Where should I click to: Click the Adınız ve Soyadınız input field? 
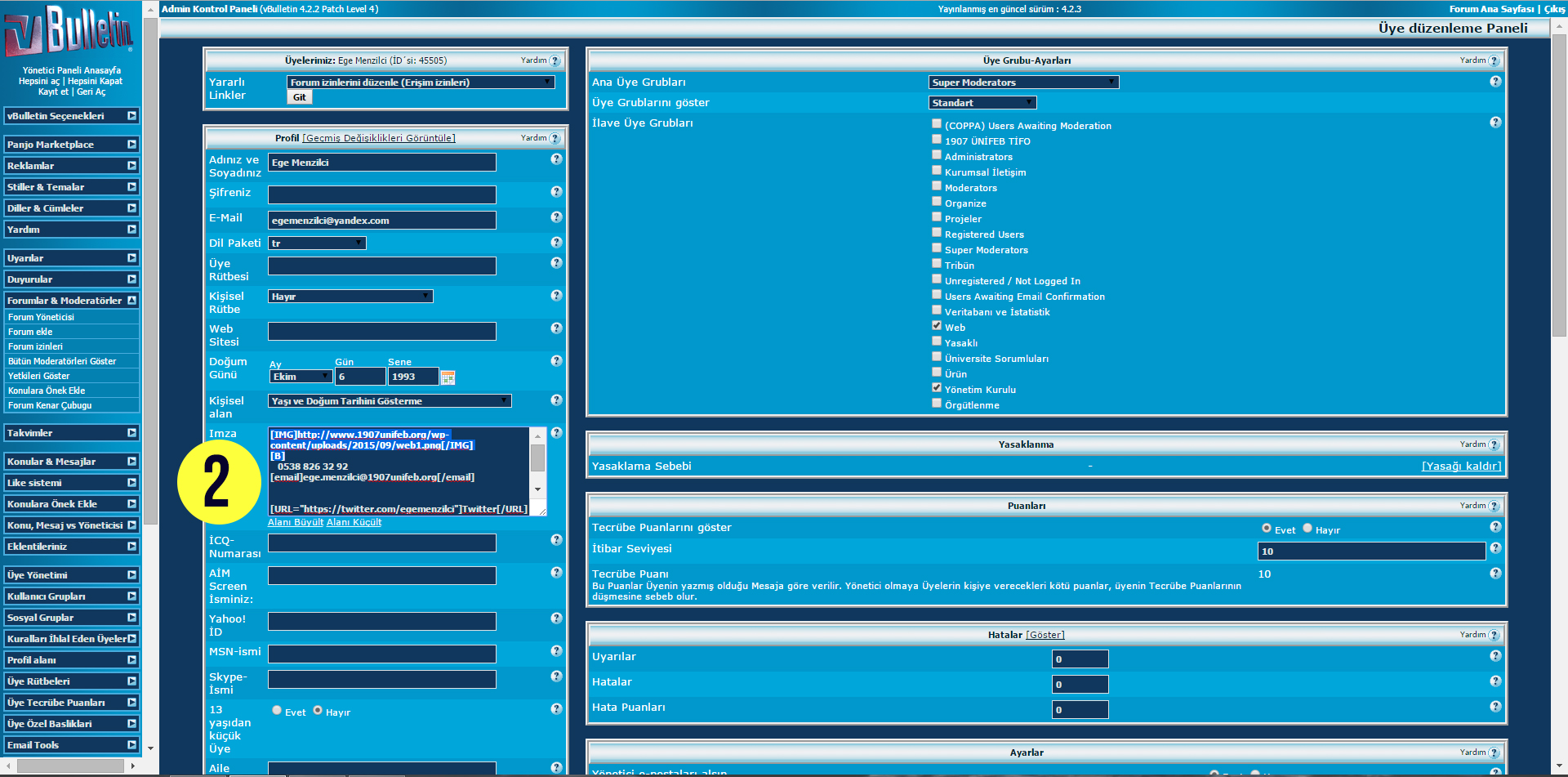click(x=381, y=163)
